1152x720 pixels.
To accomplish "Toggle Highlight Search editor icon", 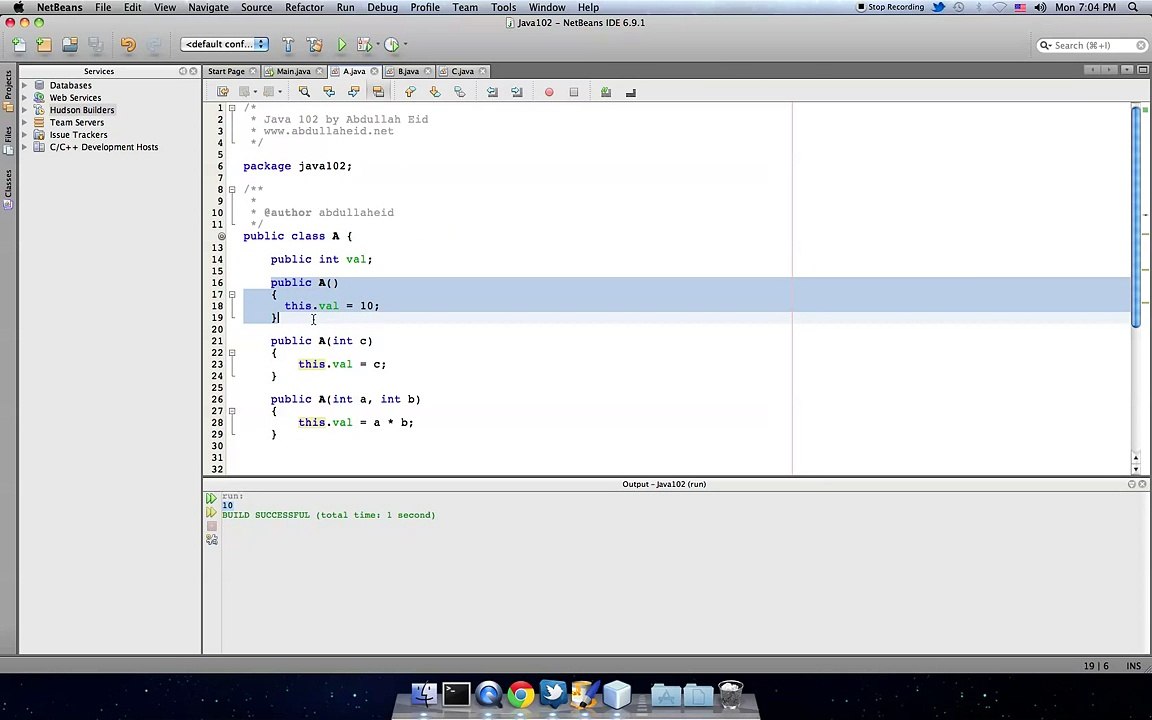I will tap(378, 92).
